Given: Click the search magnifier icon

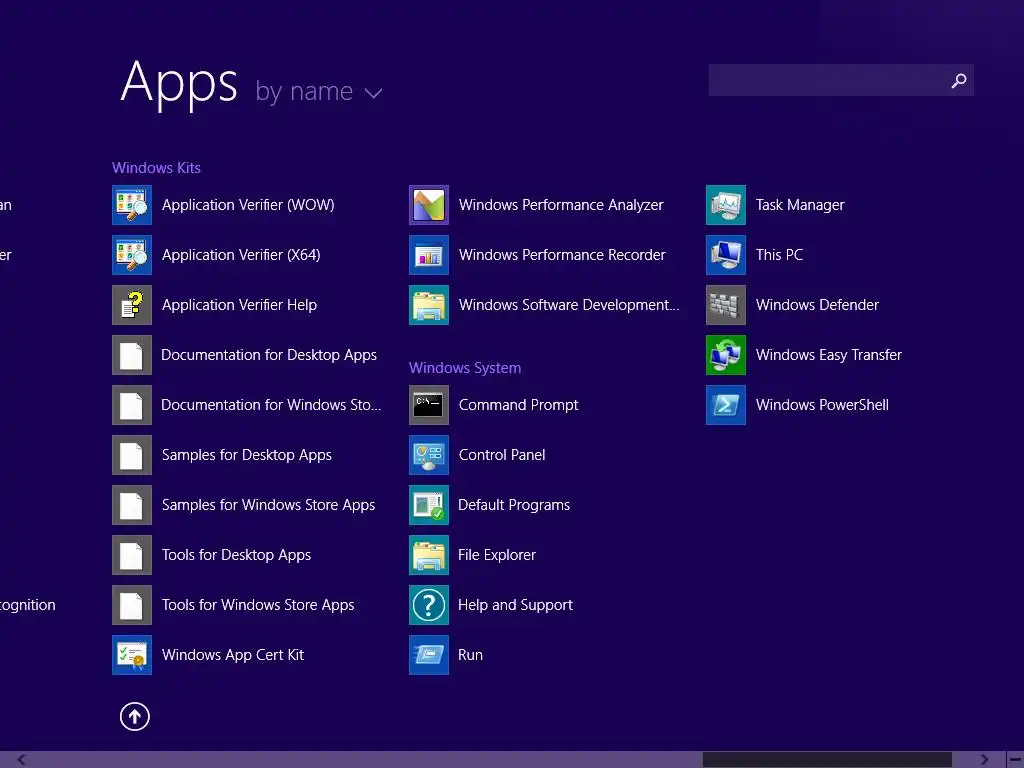Looking at the screenshot, I should pos(959,80).
